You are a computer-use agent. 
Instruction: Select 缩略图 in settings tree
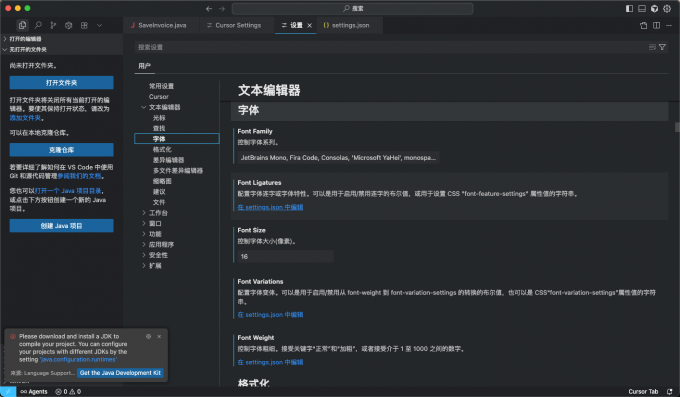(x=162, y=181)
